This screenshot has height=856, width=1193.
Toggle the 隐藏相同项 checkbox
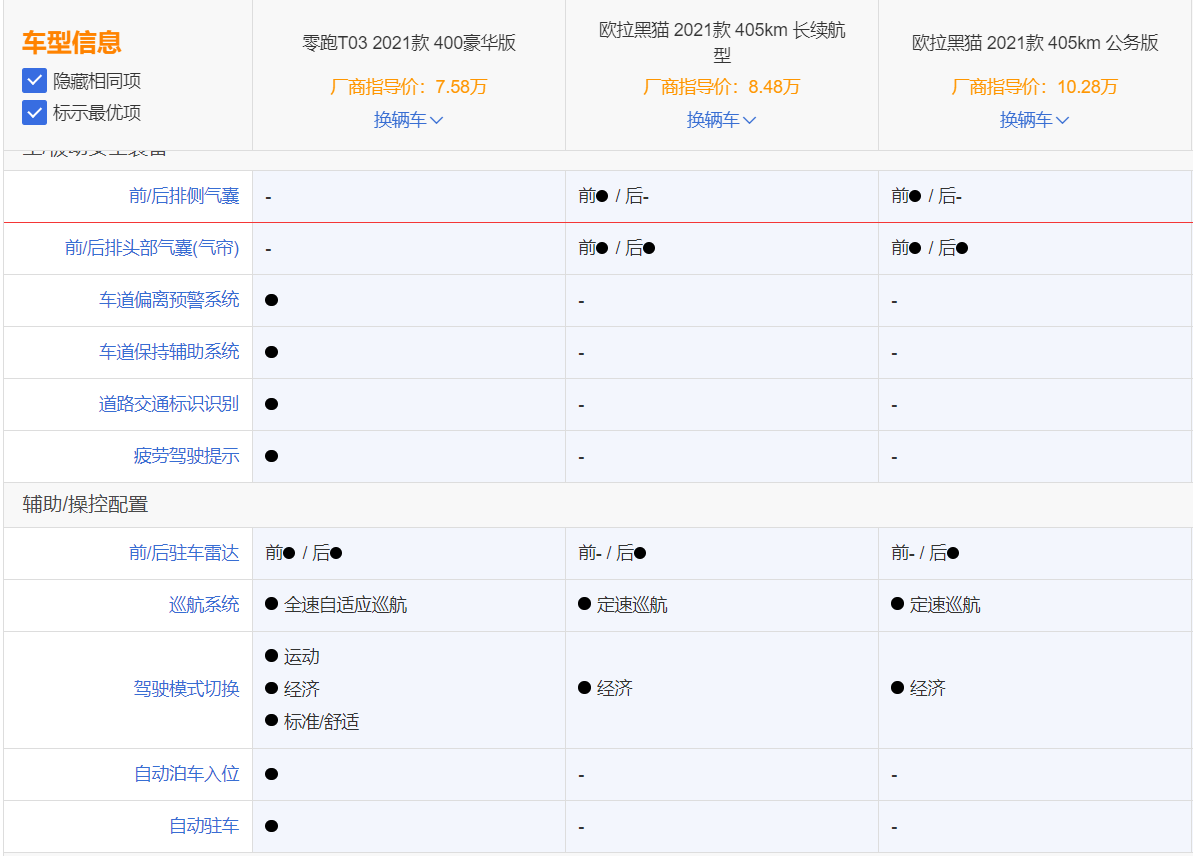click(x=34, y=81)
